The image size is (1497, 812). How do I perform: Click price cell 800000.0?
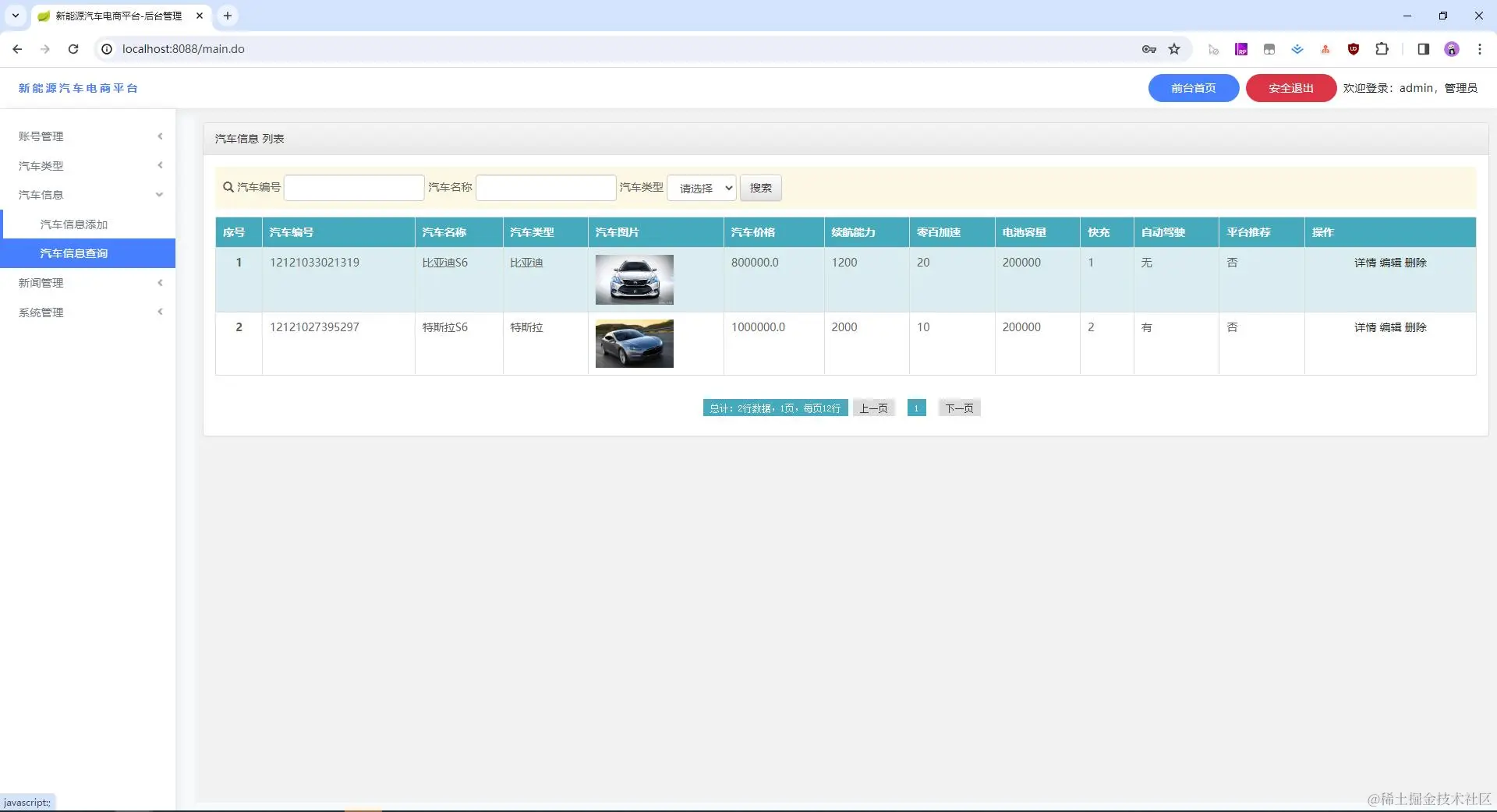tap(755, 263)
